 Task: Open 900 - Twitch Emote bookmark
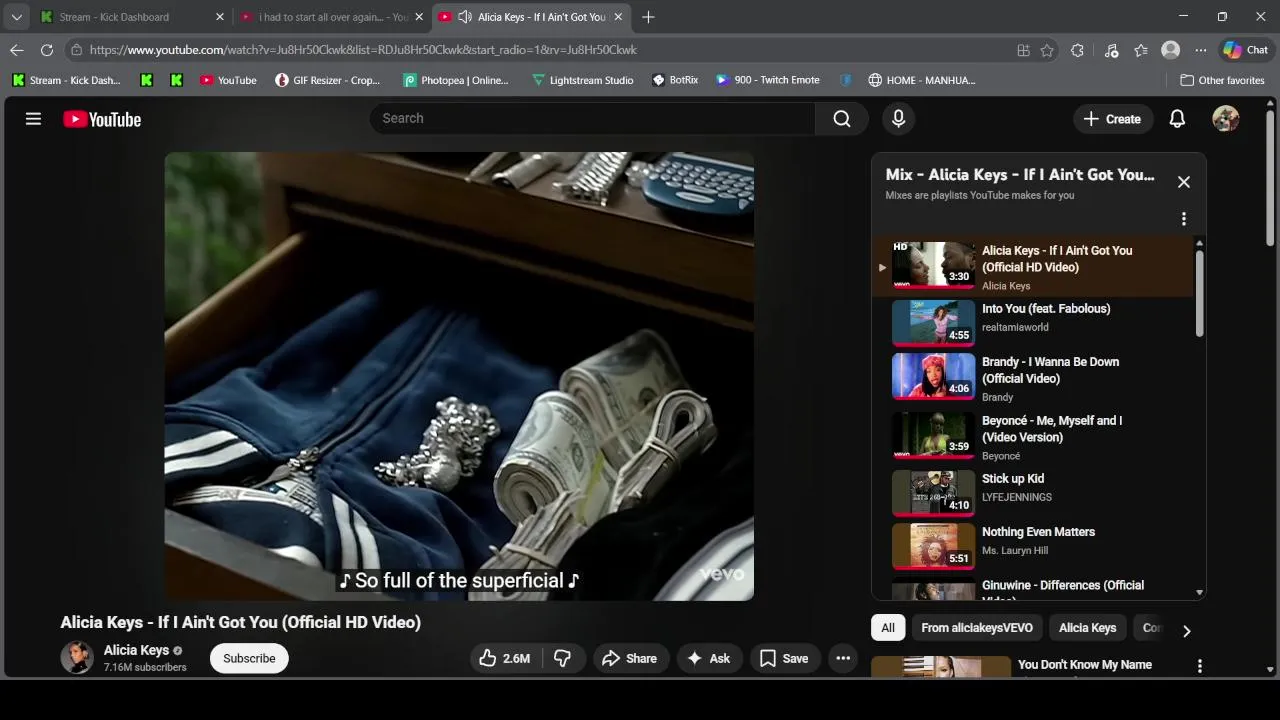tap(768, 80)
